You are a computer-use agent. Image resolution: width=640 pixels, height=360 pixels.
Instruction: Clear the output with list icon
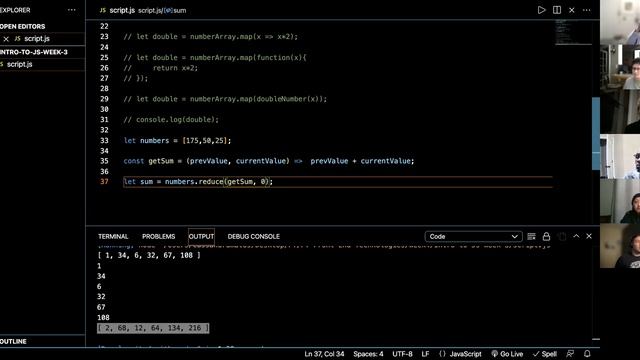click(x=531, y=236)
